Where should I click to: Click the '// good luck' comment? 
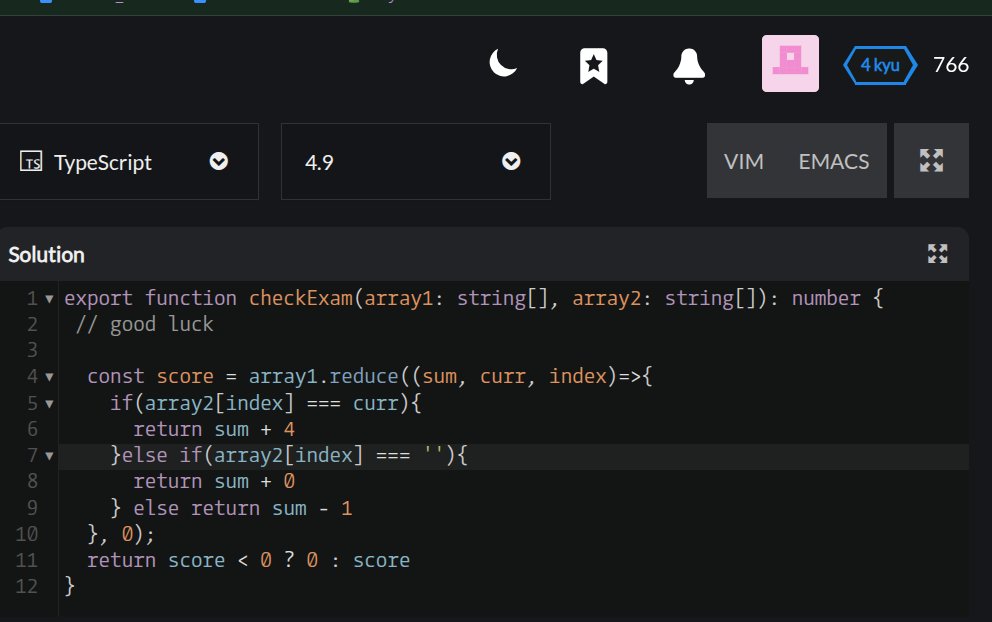click(144, 324)
